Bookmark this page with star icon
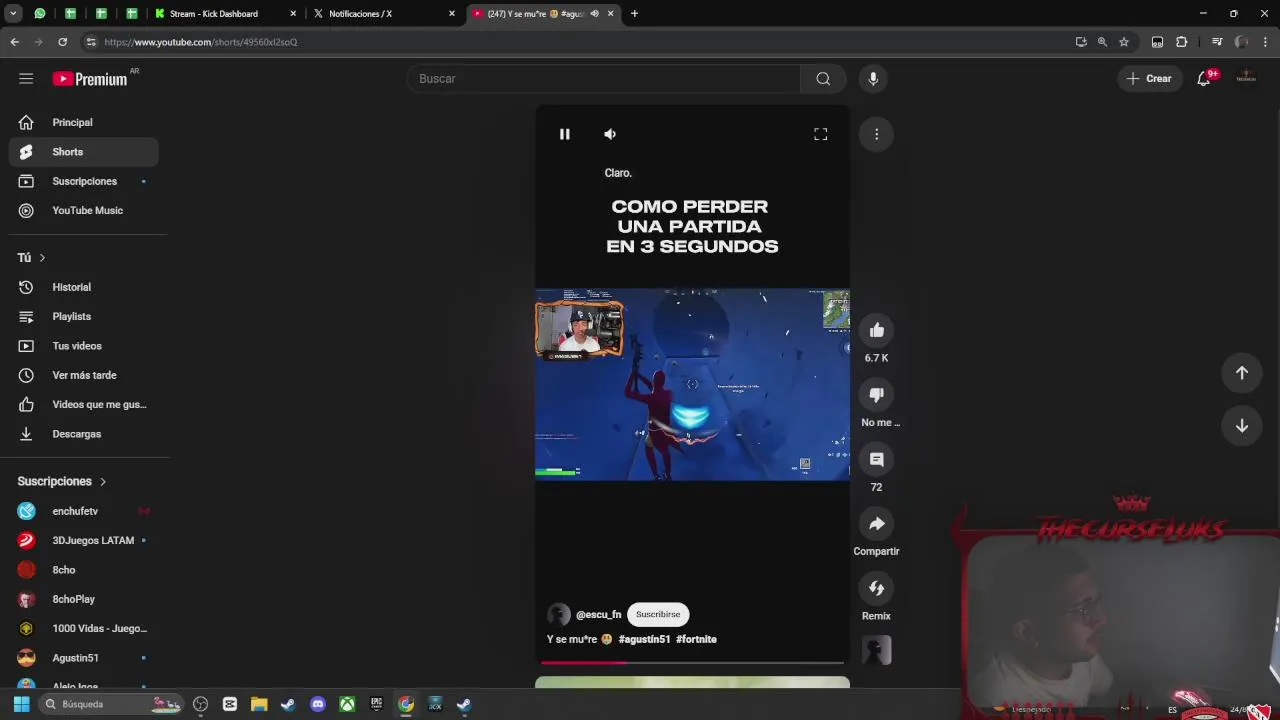 click(1124, 42)
